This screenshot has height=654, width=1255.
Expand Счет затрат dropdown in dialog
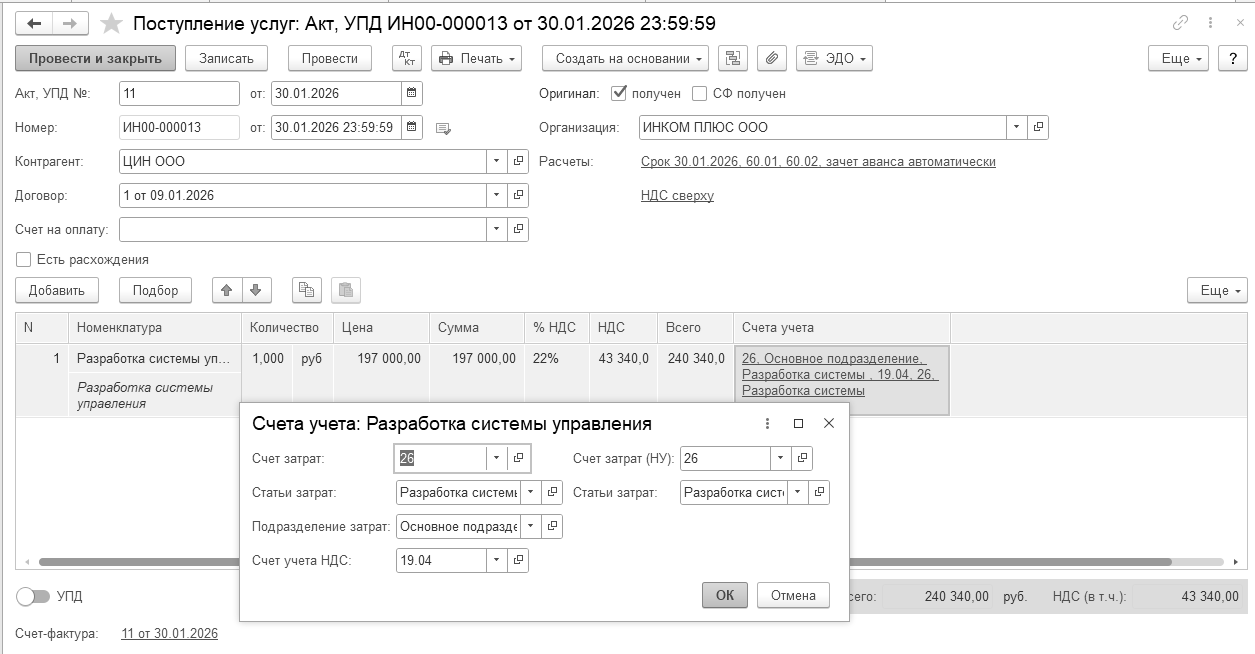[x=497, y=458]
